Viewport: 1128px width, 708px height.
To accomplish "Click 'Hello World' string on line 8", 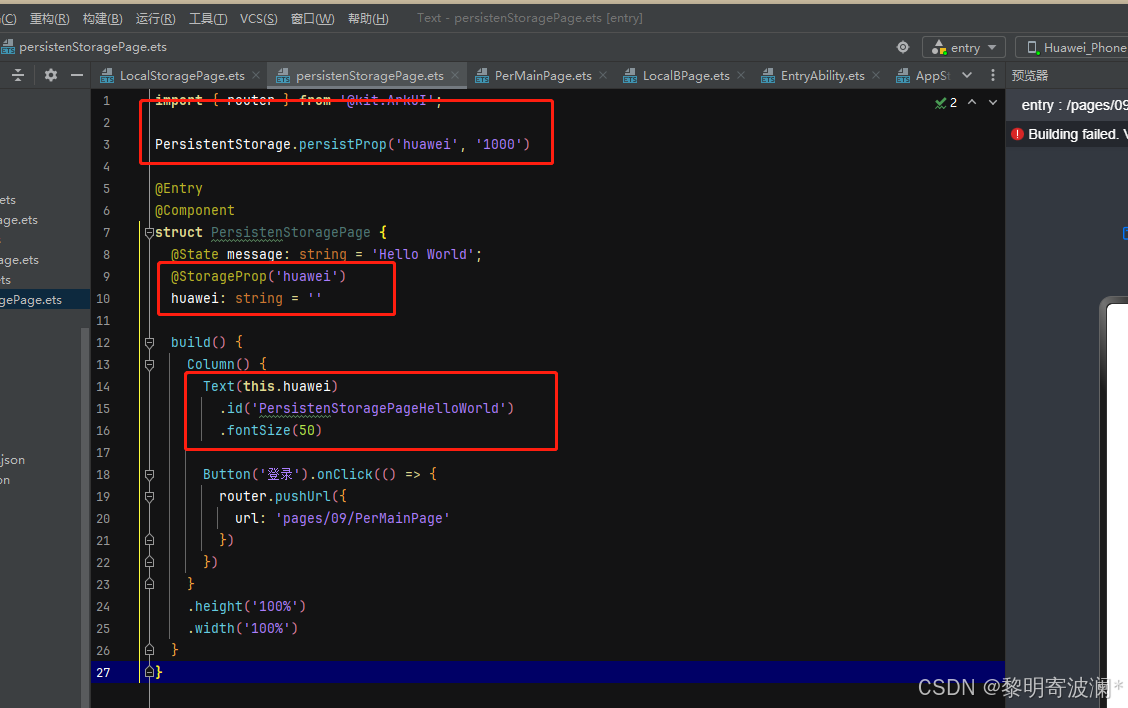I will point(423,255).
